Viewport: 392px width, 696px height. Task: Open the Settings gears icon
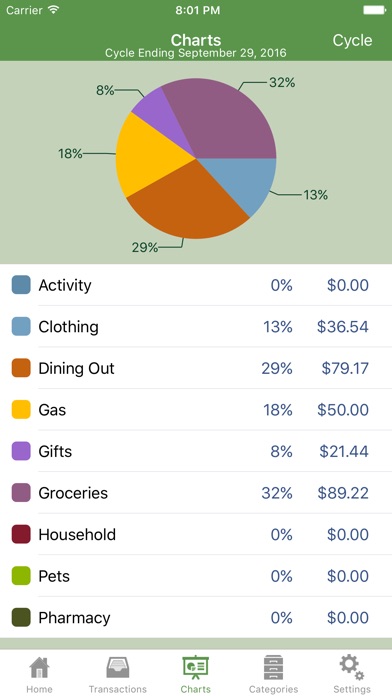coord(352,667)
